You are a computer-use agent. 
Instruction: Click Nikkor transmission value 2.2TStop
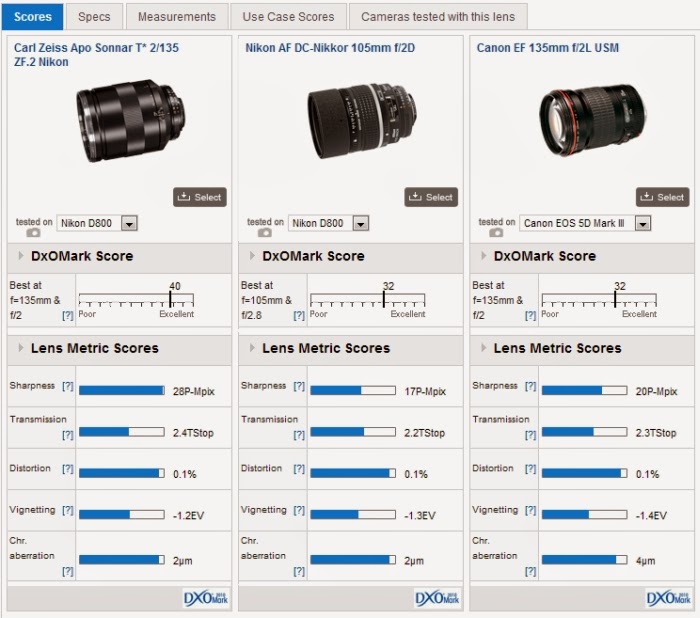pyautogui.click(x=425, y=433)
